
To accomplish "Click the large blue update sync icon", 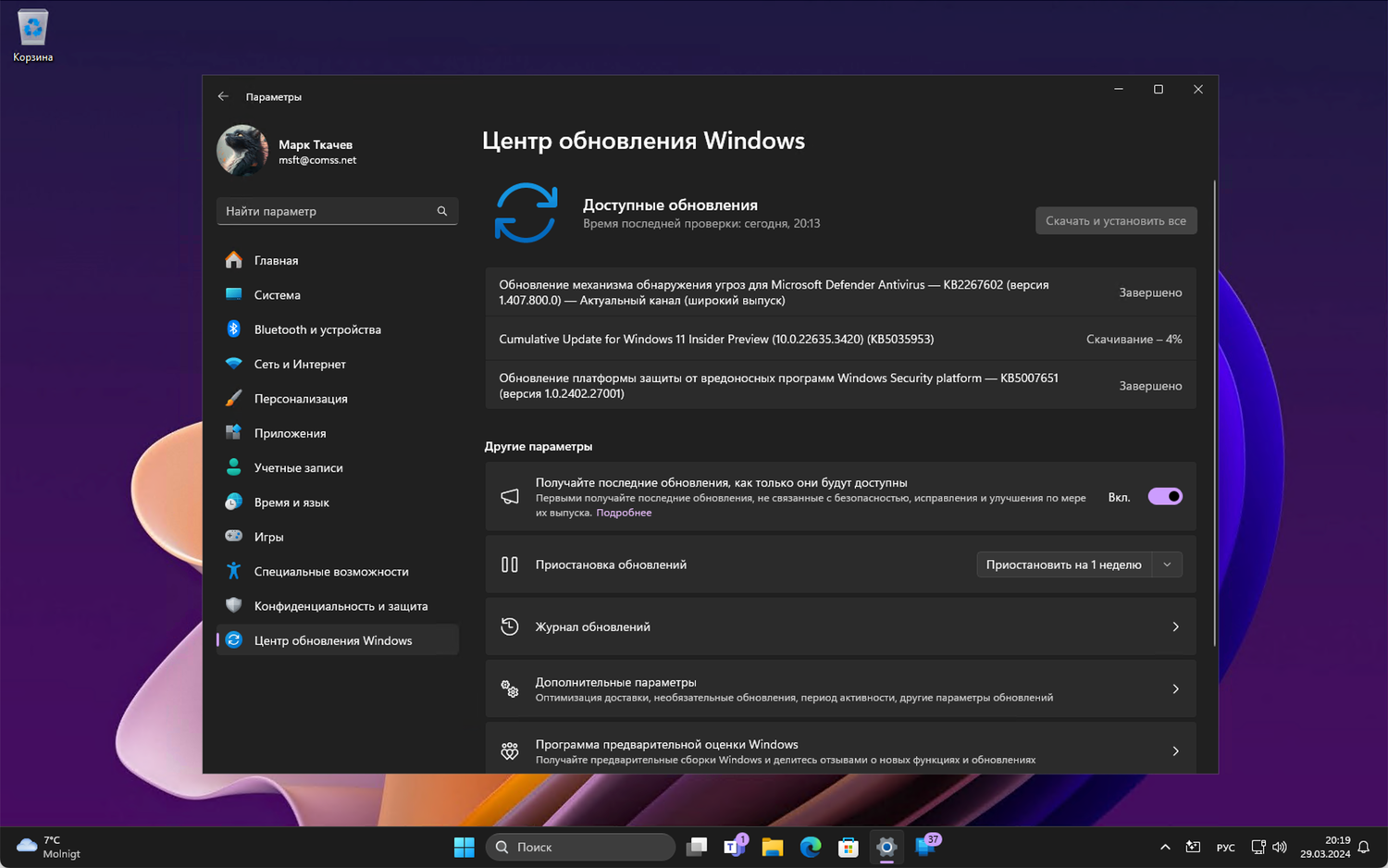I will (526, 213).
